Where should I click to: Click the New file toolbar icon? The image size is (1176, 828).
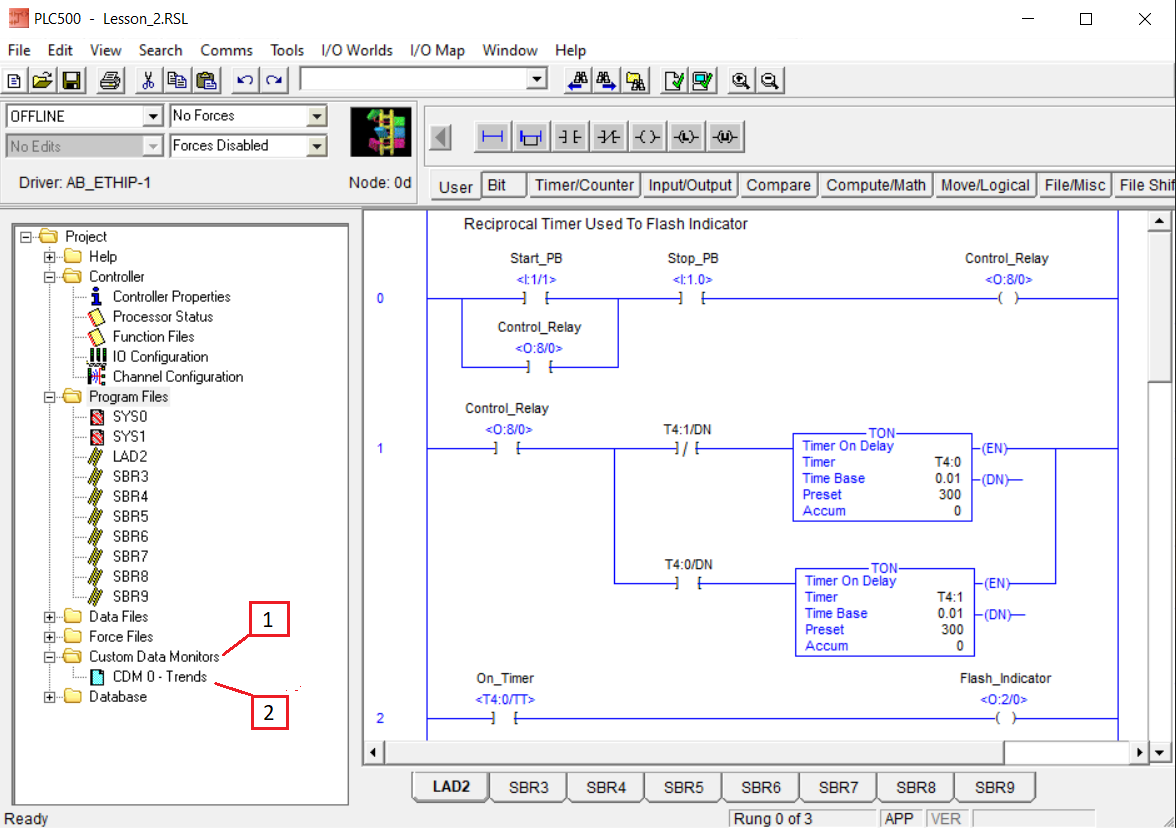(x=14, y=80)
